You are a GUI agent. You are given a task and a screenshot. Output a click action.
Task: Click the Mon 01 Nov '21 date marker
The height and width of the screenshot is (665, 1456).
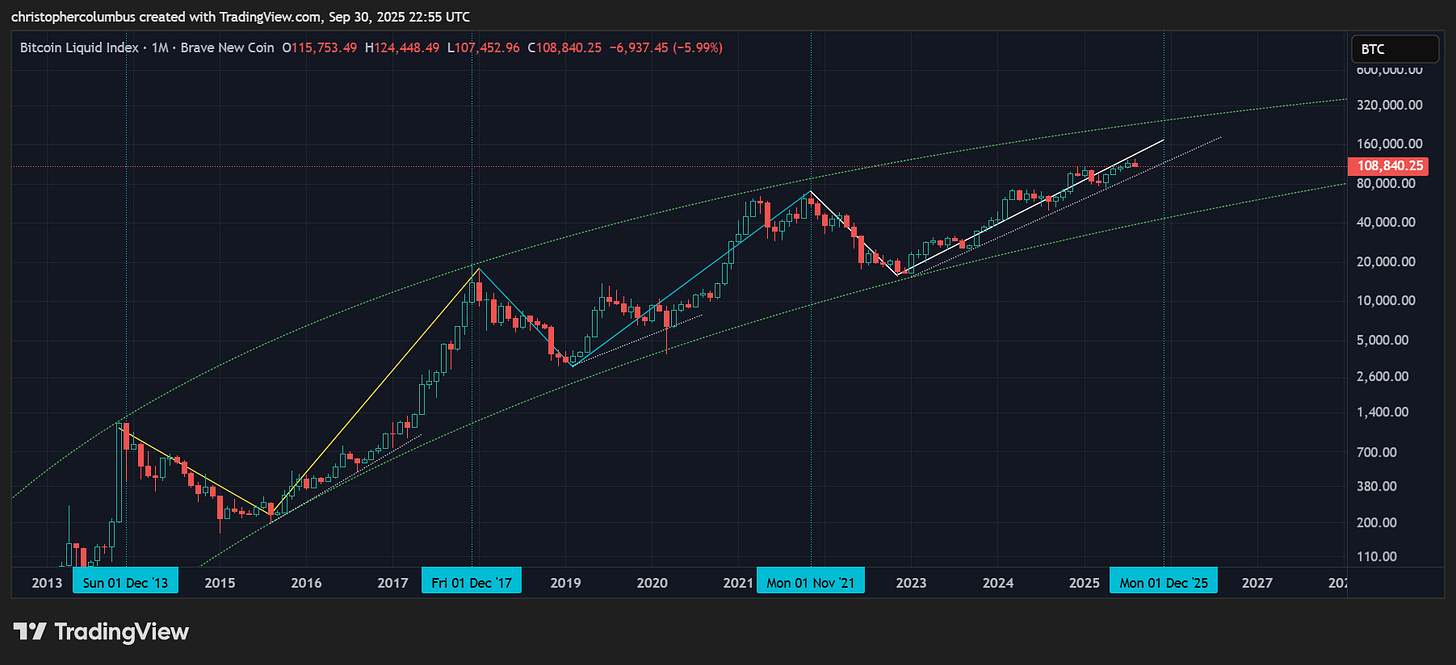(x=810, y=582)
